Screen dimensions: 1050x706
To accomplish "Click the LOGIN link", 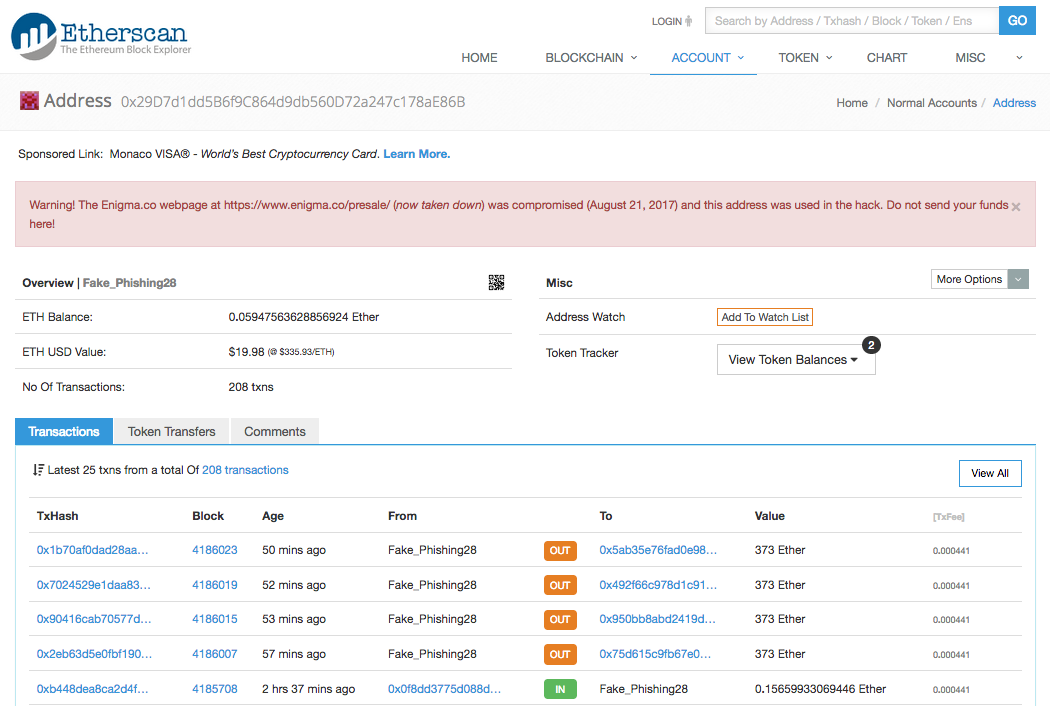I will tap(667, 21).
